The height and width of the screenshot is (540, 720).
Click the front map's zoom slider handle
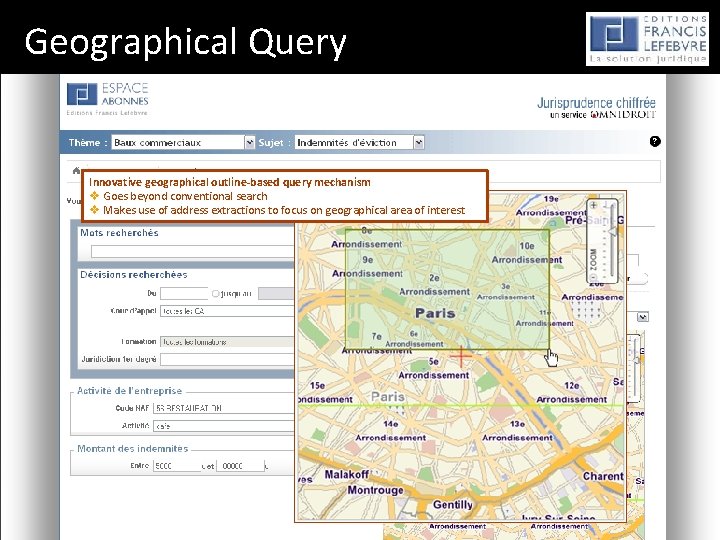tap(612, 232)
